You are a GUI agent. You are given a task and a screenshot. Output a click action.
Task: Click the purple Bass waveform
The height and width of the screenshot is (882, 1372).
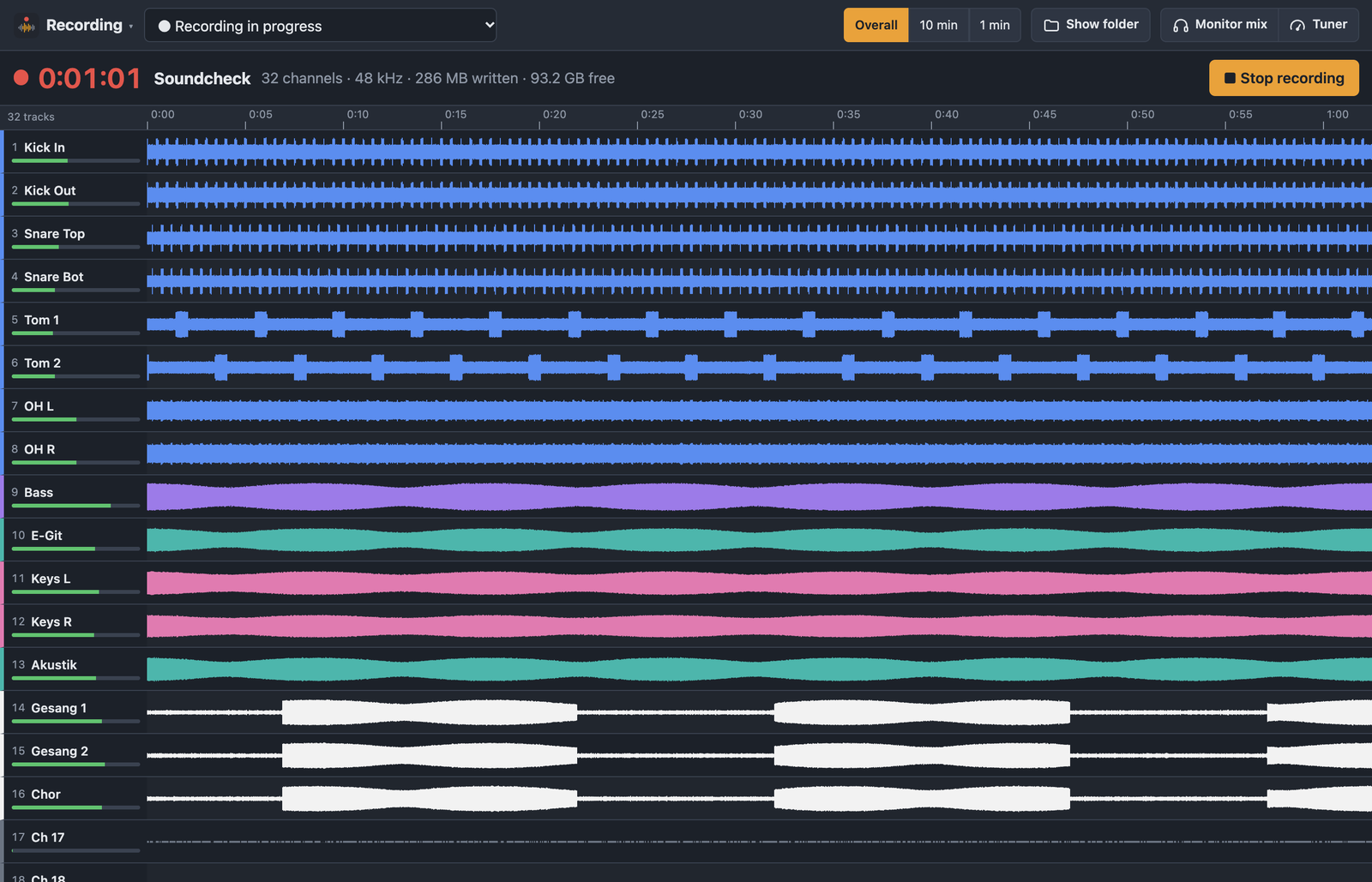pyautogui.click(x=759, y=497)
